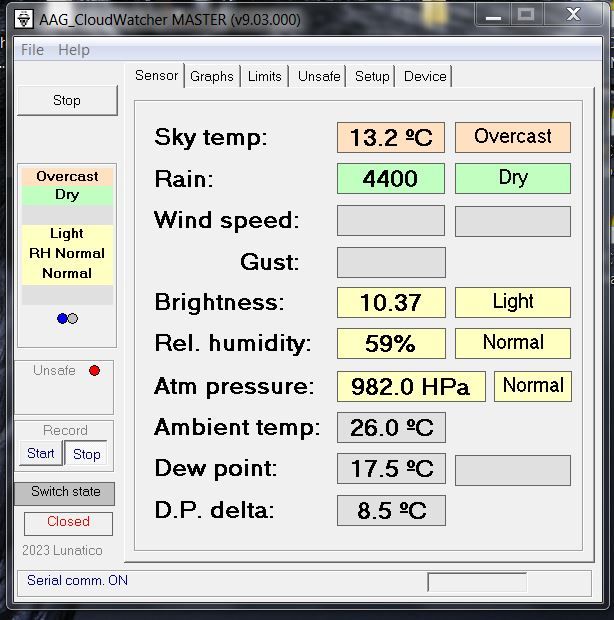Click the red Unsafe indicator dot
Viewport: 614px width, 620px height.
94,370
